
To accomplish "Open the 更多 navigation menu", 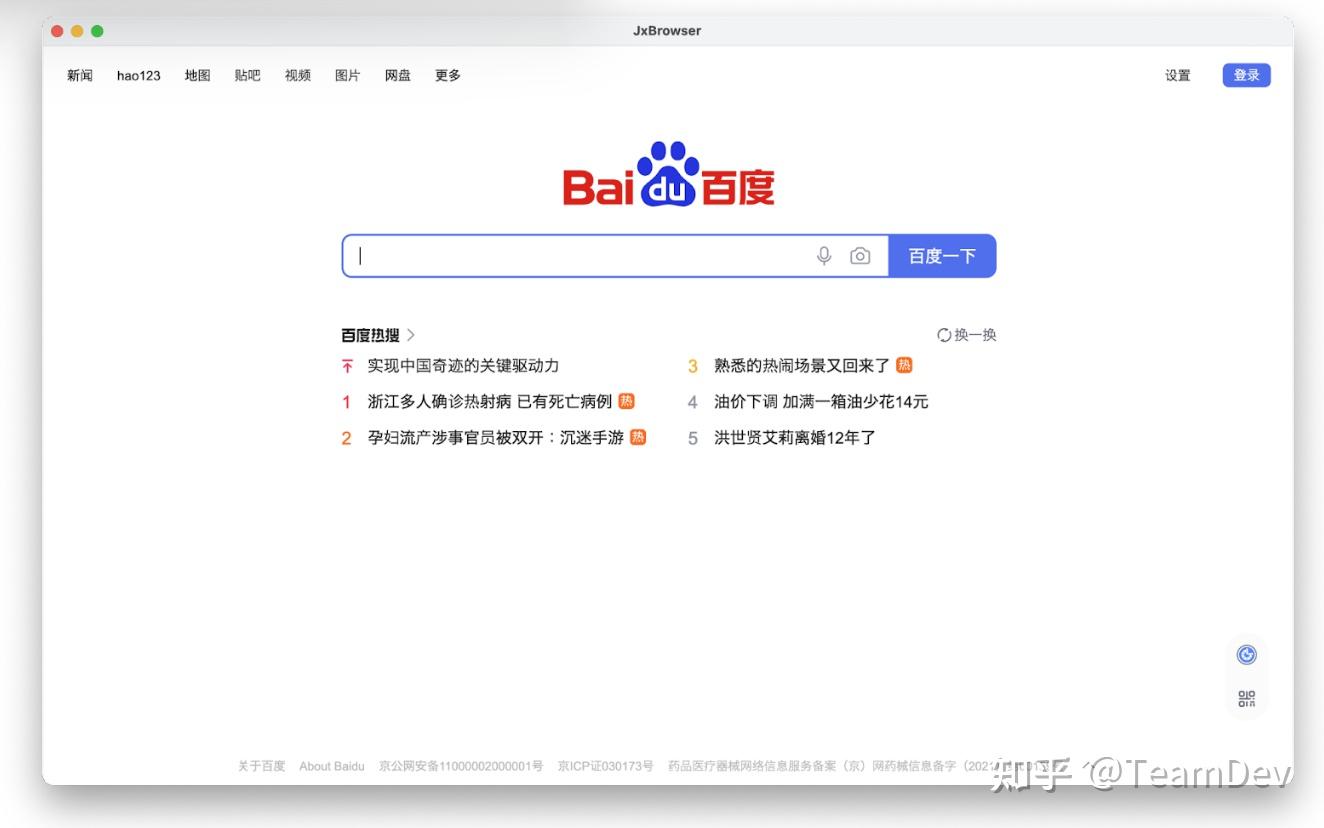I will point(447,75).
